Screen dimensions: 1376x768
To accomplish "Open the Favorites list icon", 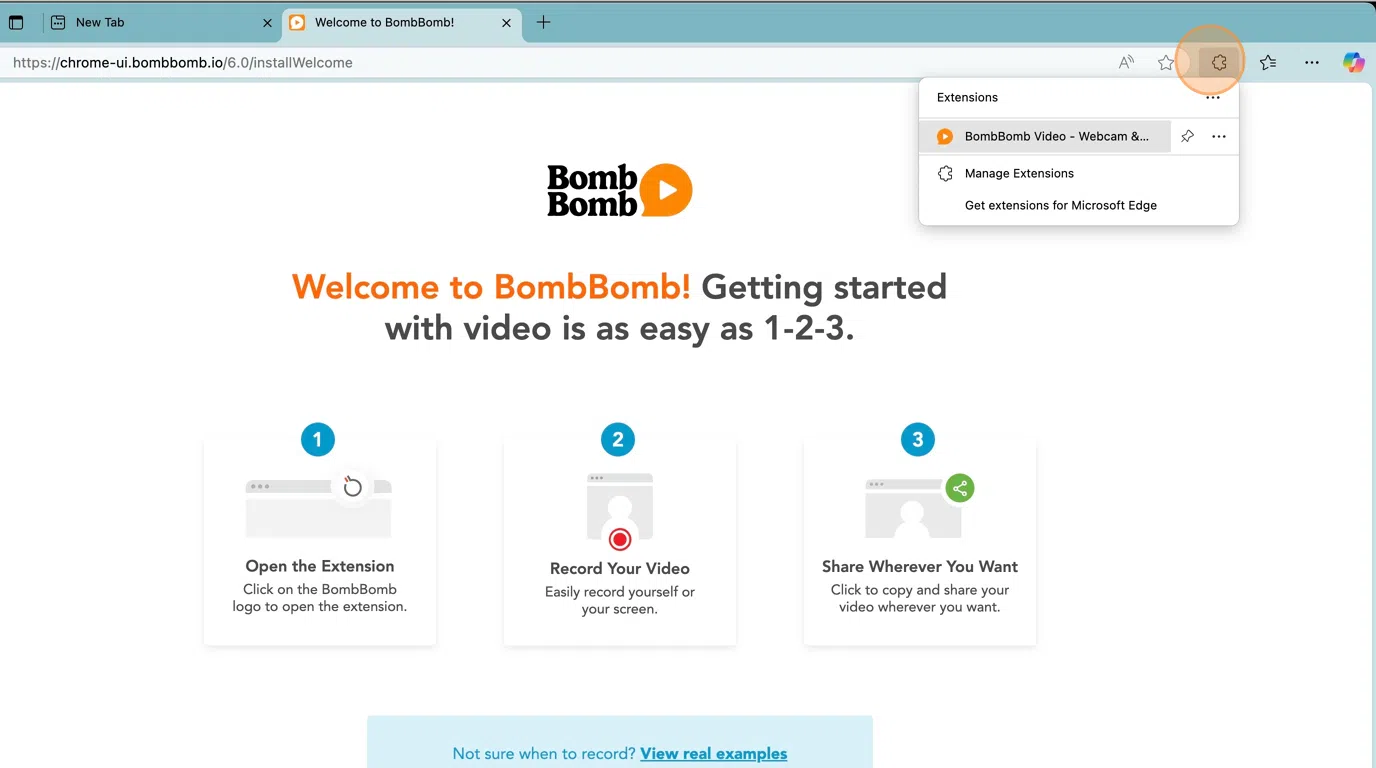I will click(1268, 62).
